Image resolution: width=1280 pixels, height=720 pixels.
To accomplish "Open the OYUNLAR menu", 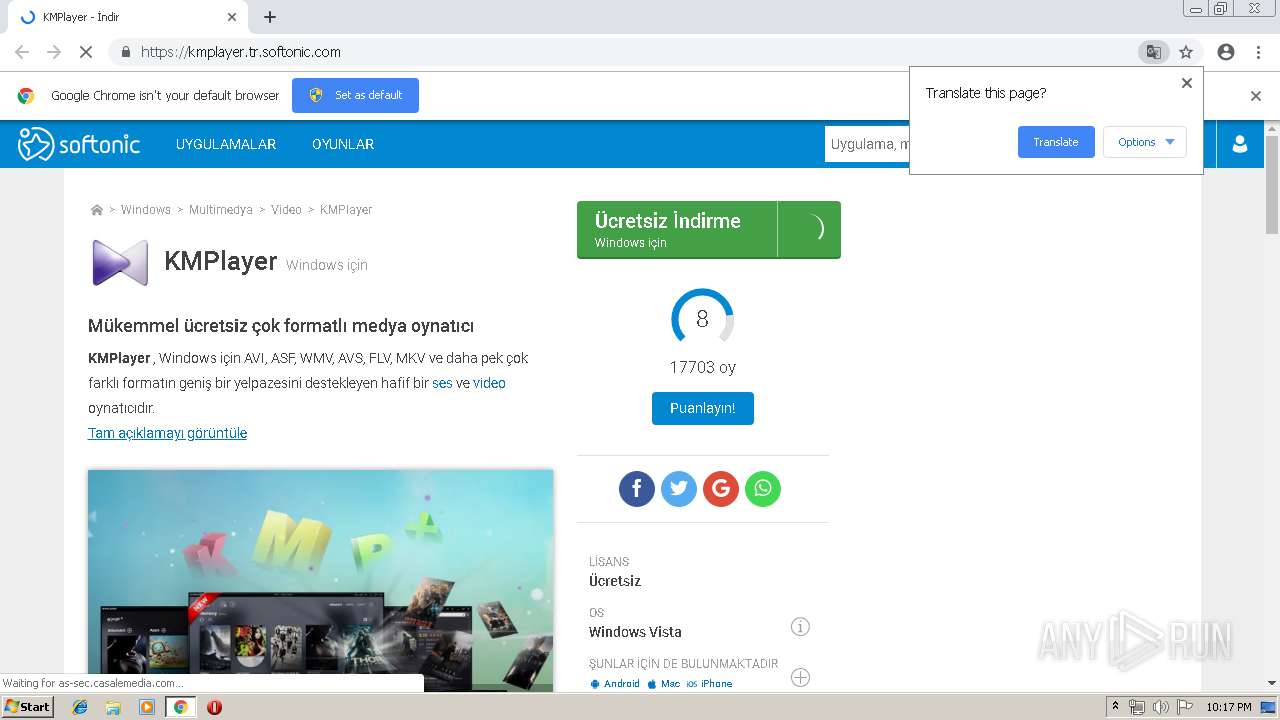I will point(343,144).
